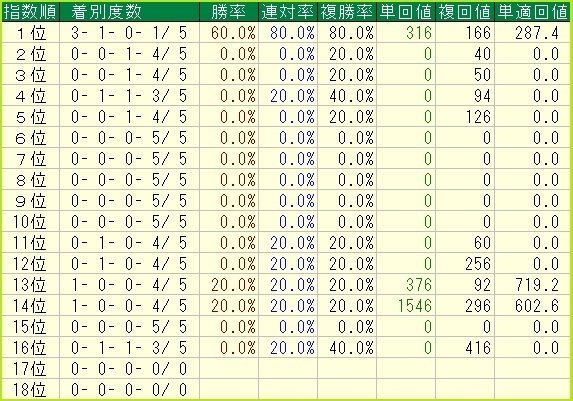Click the 指数順 column header
This screenshot has height=401, width=573.
[30, 12]
